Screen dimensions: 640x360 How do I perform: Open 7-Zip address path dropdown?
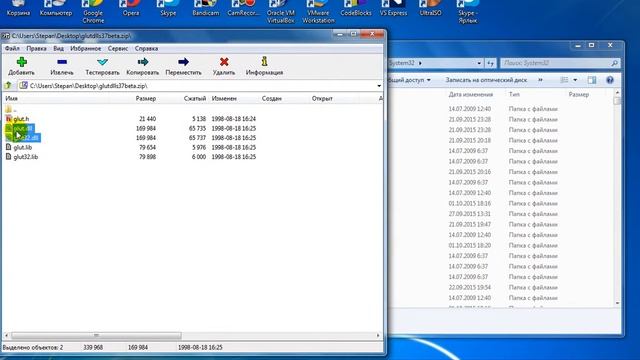(379, 86)
